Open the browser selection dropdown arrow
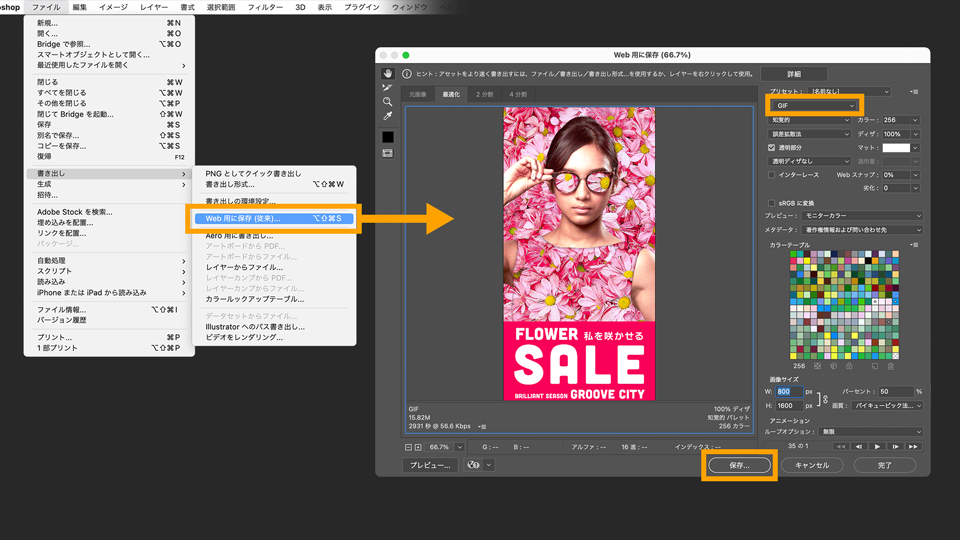Screen dimensions: 960x540 (489, 465)
